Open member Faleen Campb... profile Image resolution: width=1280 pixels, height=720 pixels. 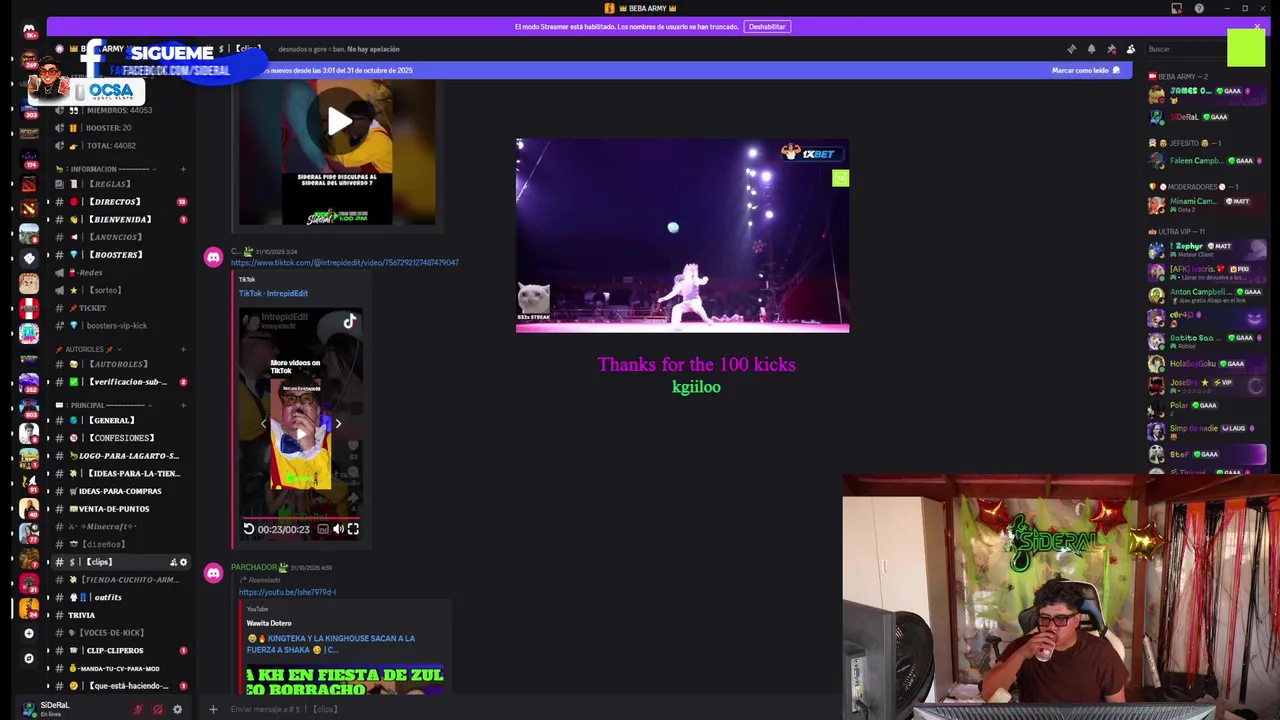point(1205,160)
